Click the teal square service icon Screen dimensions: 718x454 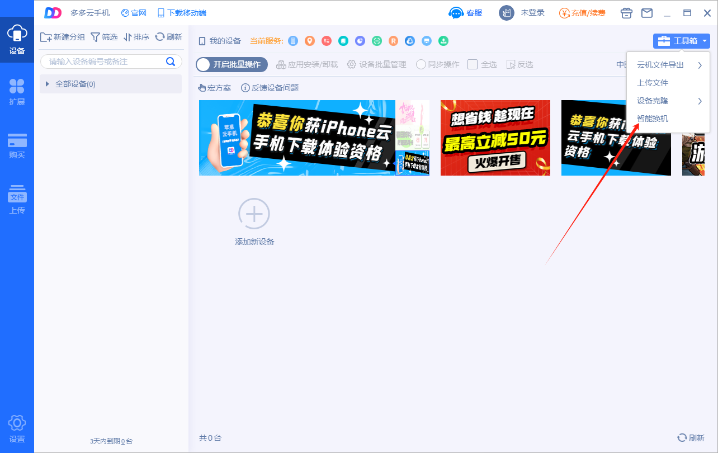tap(343, 41)
